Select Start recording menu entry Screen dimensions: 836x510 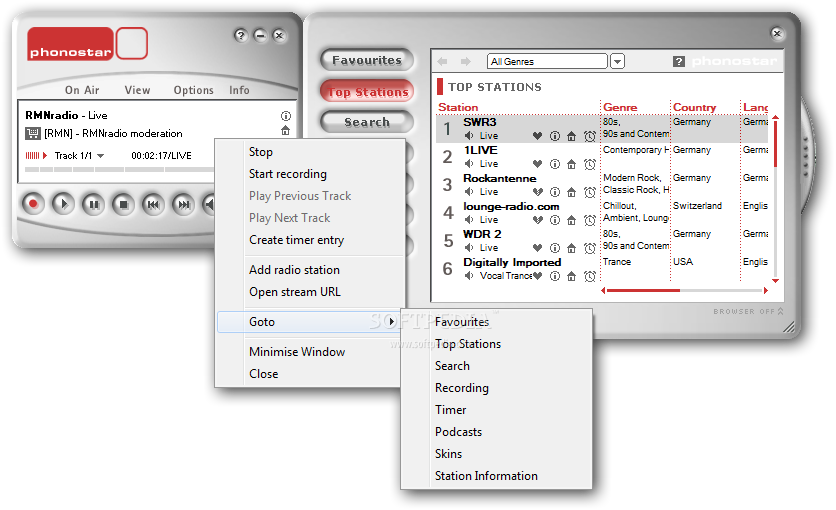point(288,174)
